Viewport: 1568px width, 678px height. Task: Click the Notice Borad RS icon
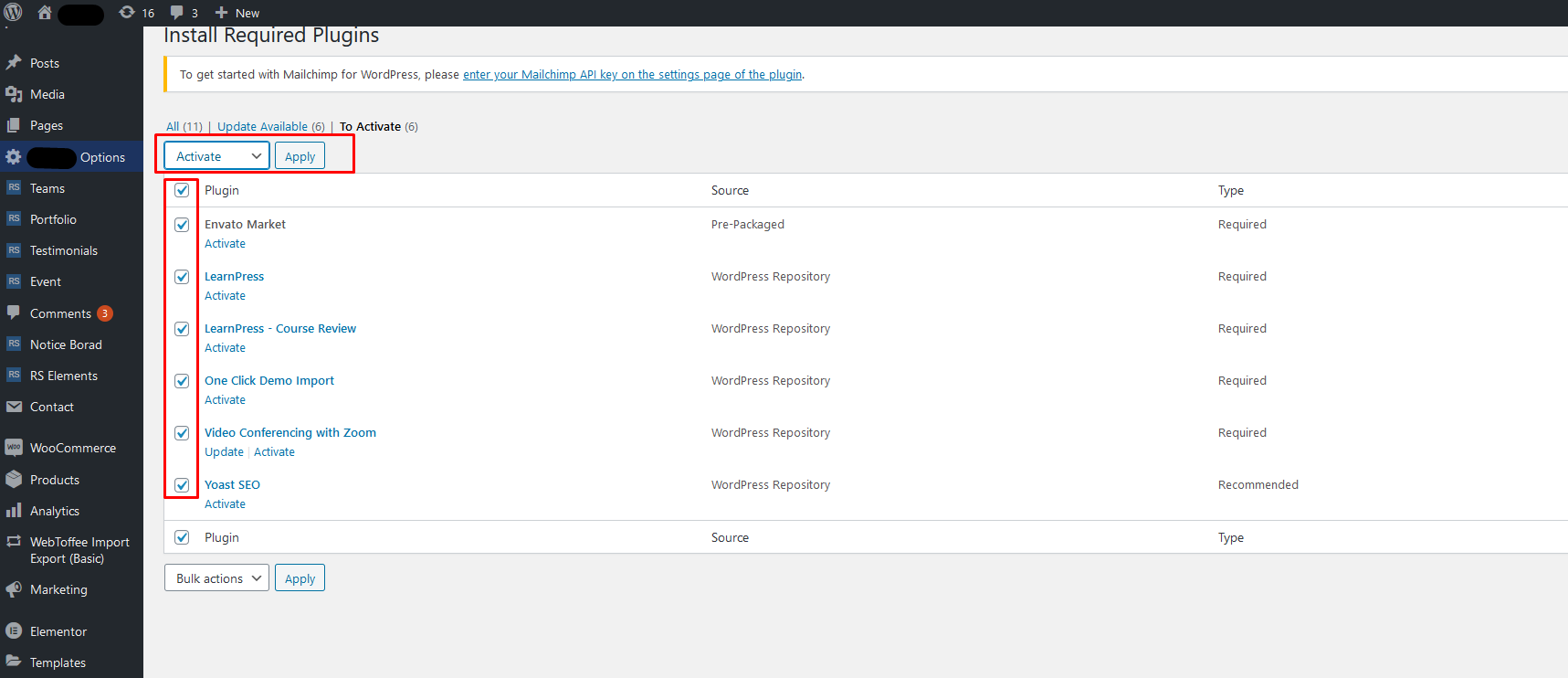click(x=14, y=344)
